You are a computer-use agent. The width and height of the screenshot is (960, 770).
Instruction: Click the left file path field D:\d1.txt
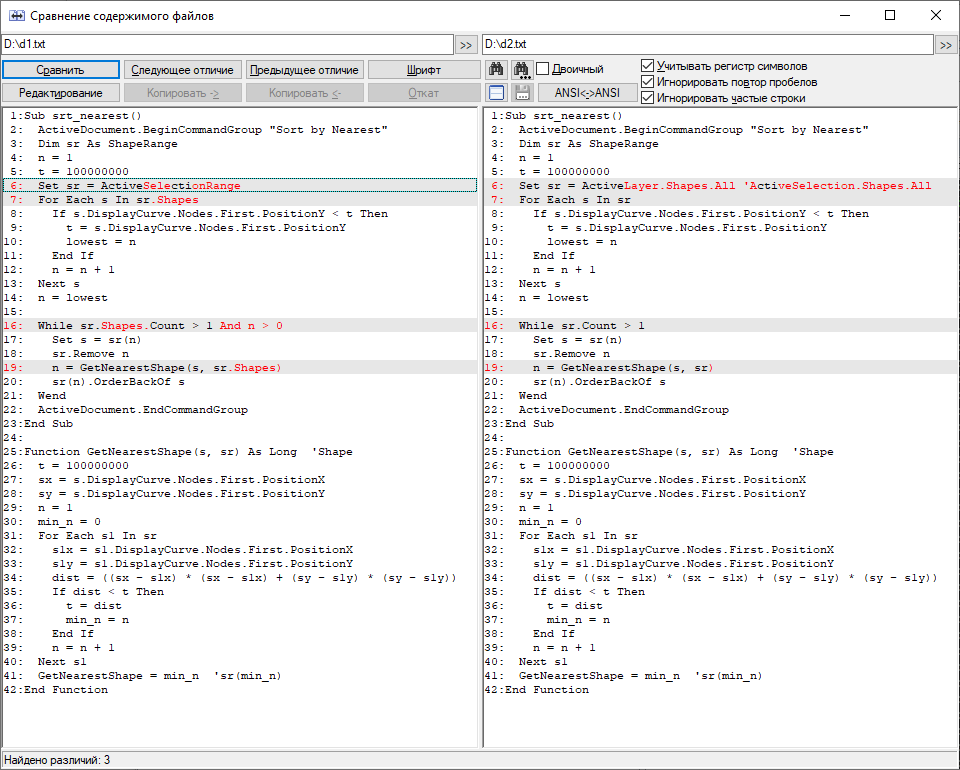point(227,44)
